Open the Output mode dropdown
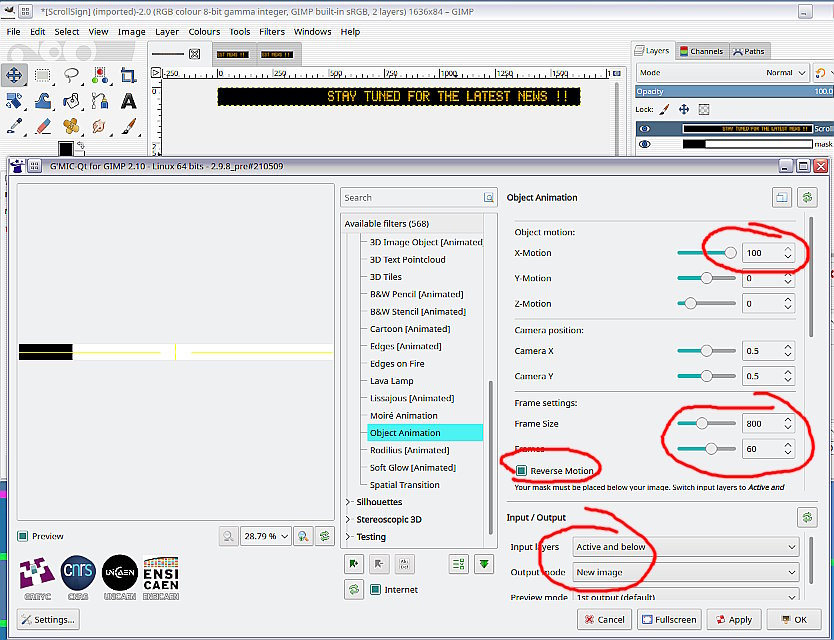834x640 pixels. click(x=686, y=572)
